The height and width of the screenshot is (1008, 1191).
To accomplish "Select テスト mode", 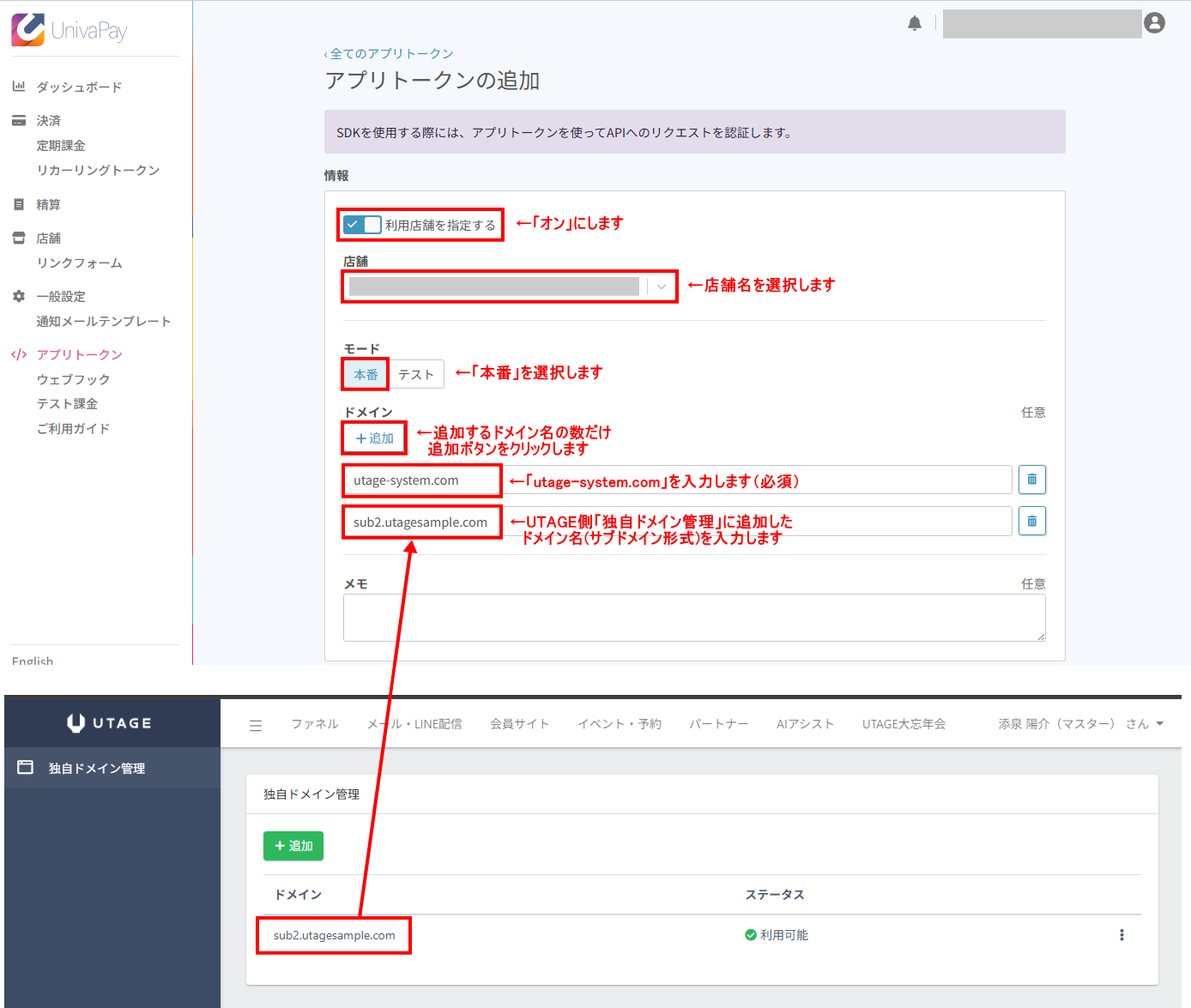I will coord(416,375).
